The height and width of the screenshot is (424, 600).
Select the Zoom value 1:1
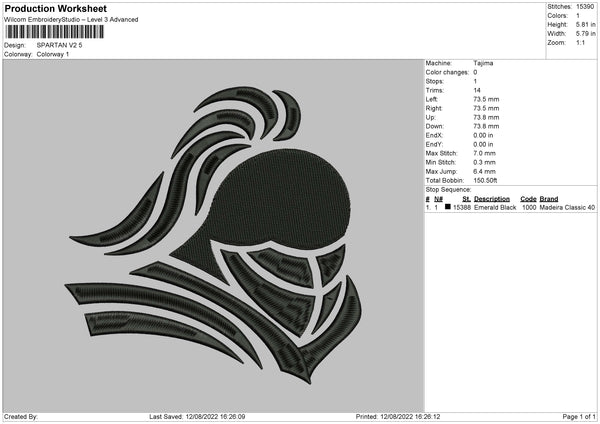tap(580, 43)
